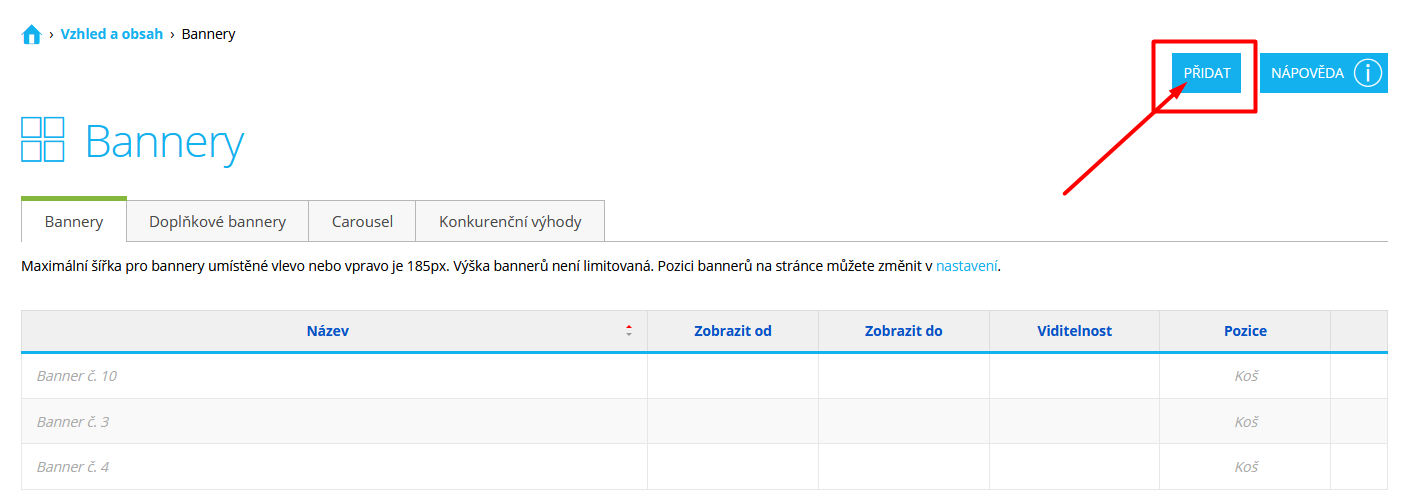The image size is (1413, 490).
Task: Open Banner č. 3 row
Action: (704, 422)
